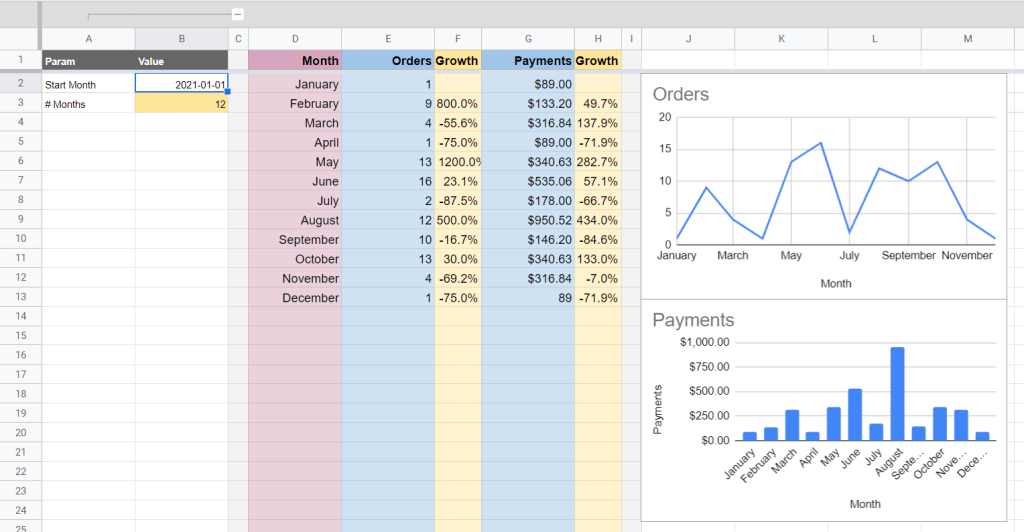Select the May orders growth cell 1200.0%
Screen dimensions: 1024x532
click(458, 162)
